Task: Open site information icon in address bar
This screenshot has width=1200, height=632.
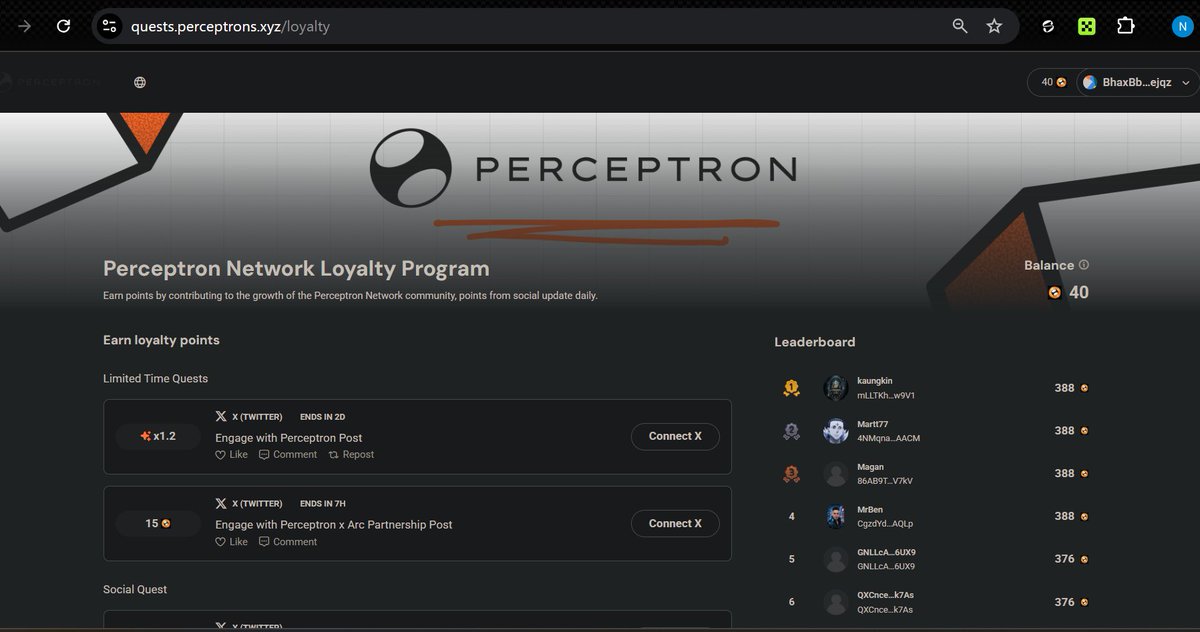Action: pos(110,27)
